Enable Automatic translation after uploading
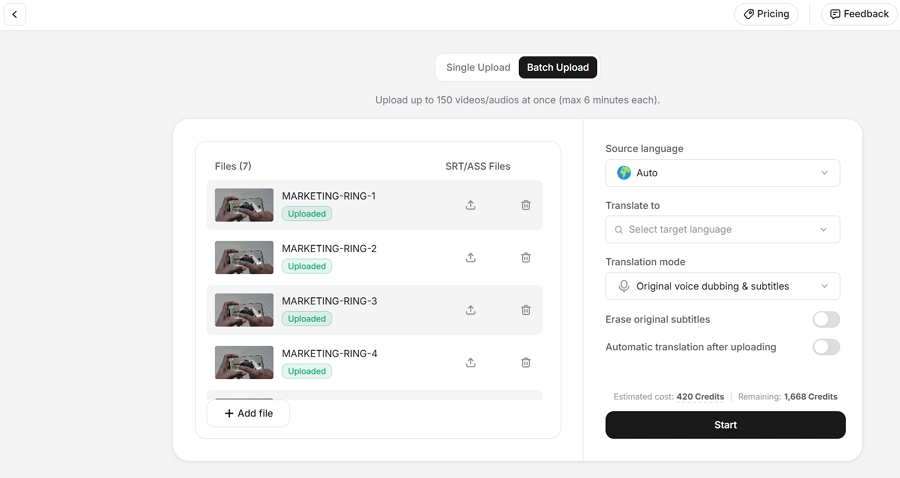900x478 pixels. click(x=826, y=347)
